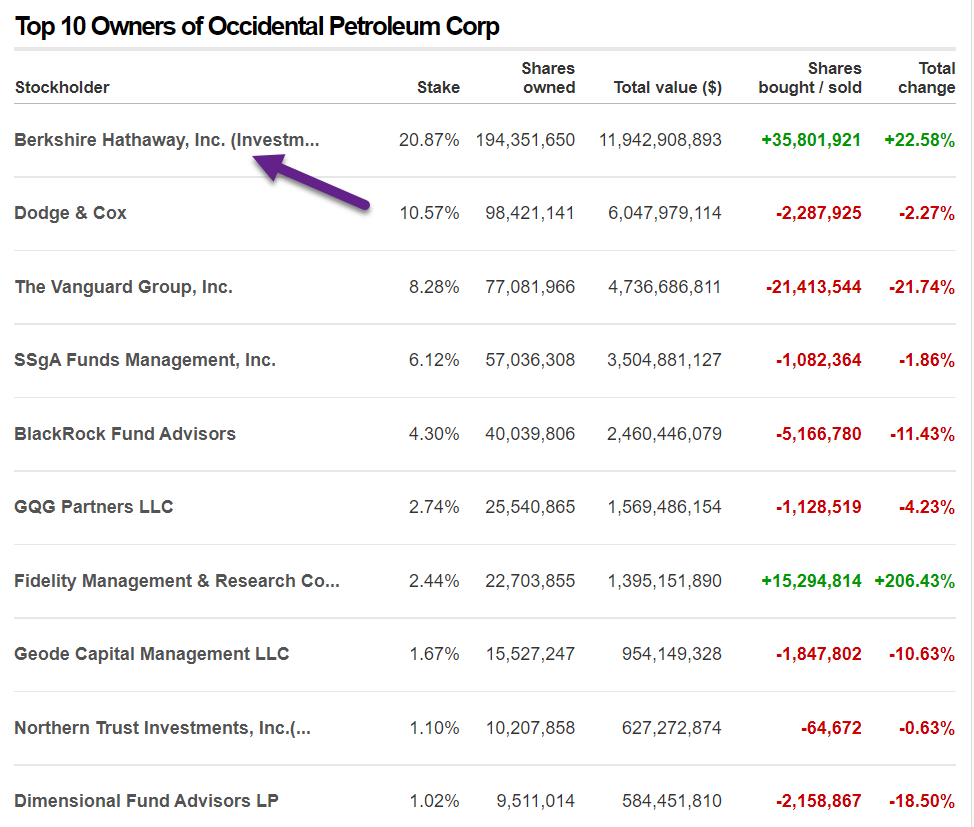This screenshot has width=974, height=827.
Task: Select shares owned value 194,351,650
Action: coord(526,140)
